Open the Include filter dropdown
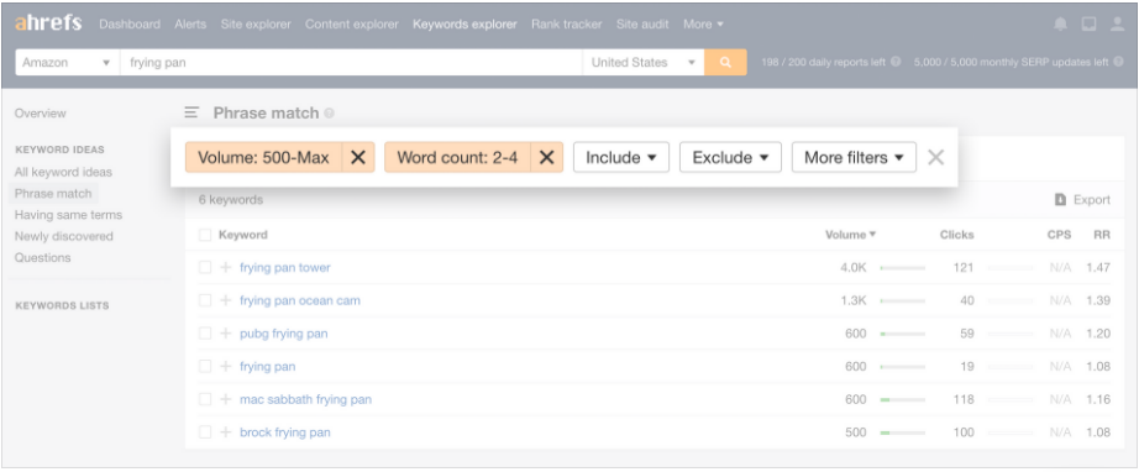Viewport: 1140px width, 472px height. (621, 157)
